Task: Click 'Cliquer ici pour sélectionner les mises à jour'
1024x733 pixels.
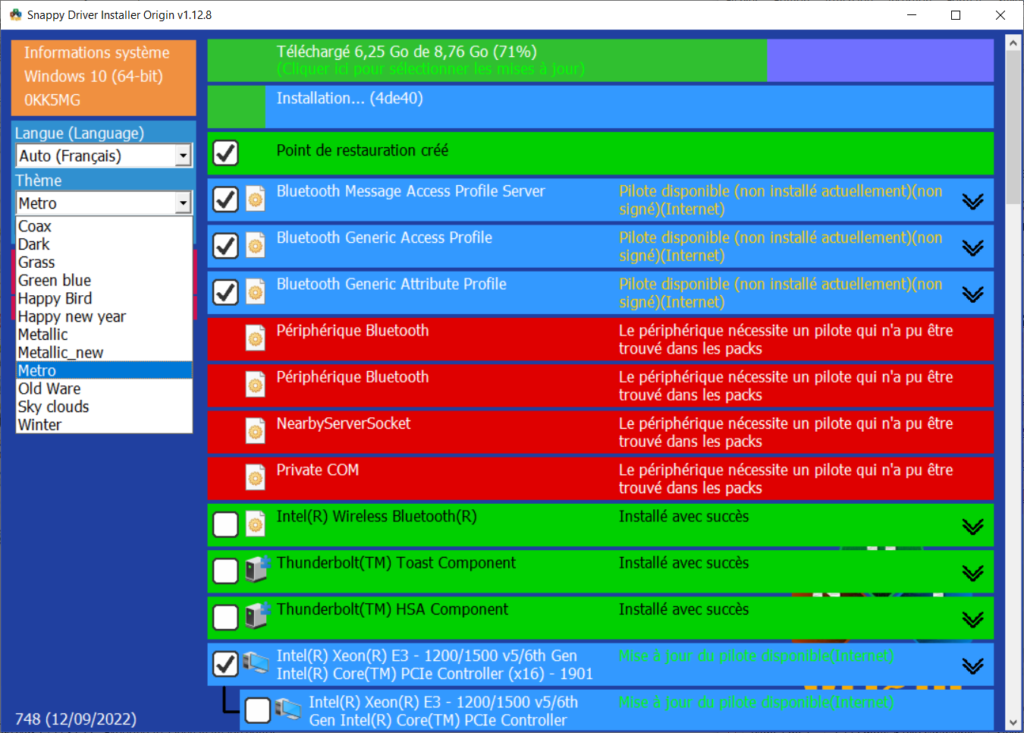Action: tap(430, 69)
